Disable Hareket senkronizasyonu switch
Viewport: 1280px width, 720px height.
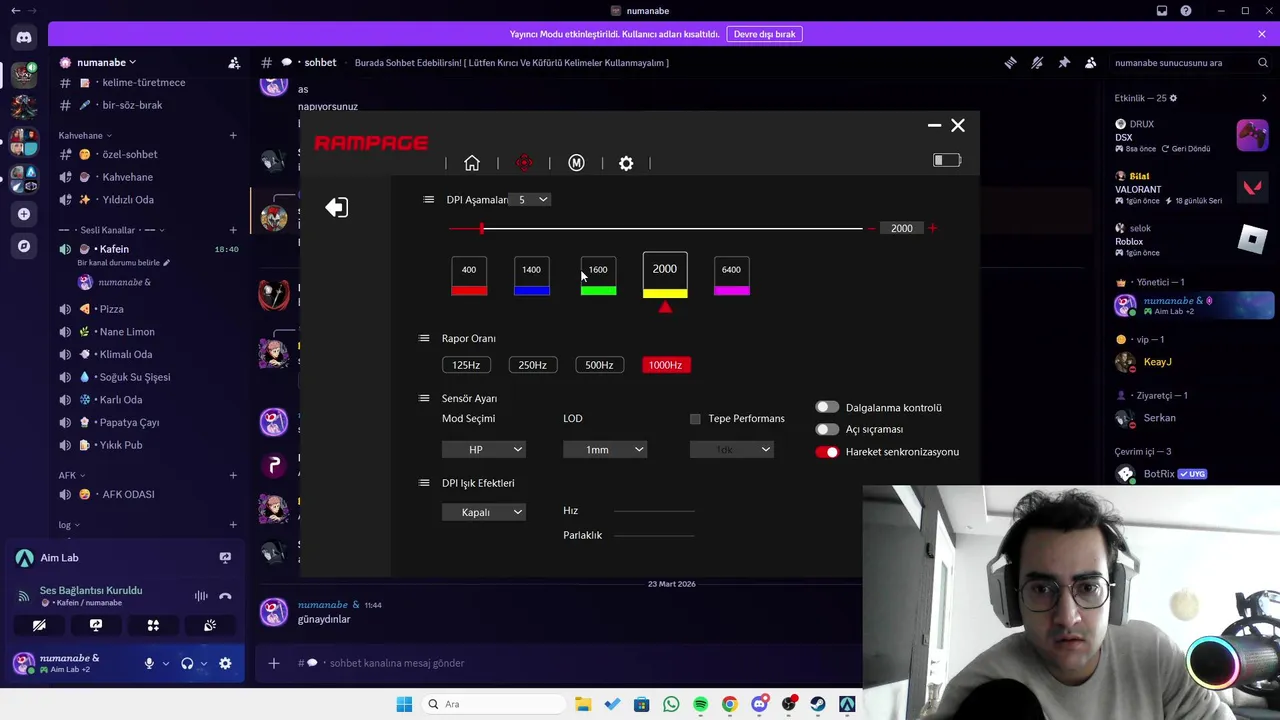827,452
